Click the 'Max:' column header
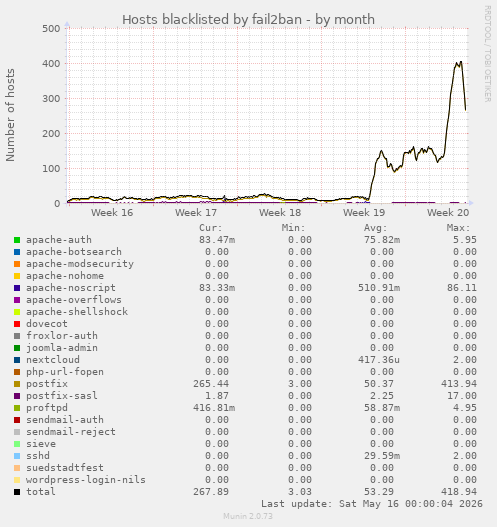 pos(458,228)
